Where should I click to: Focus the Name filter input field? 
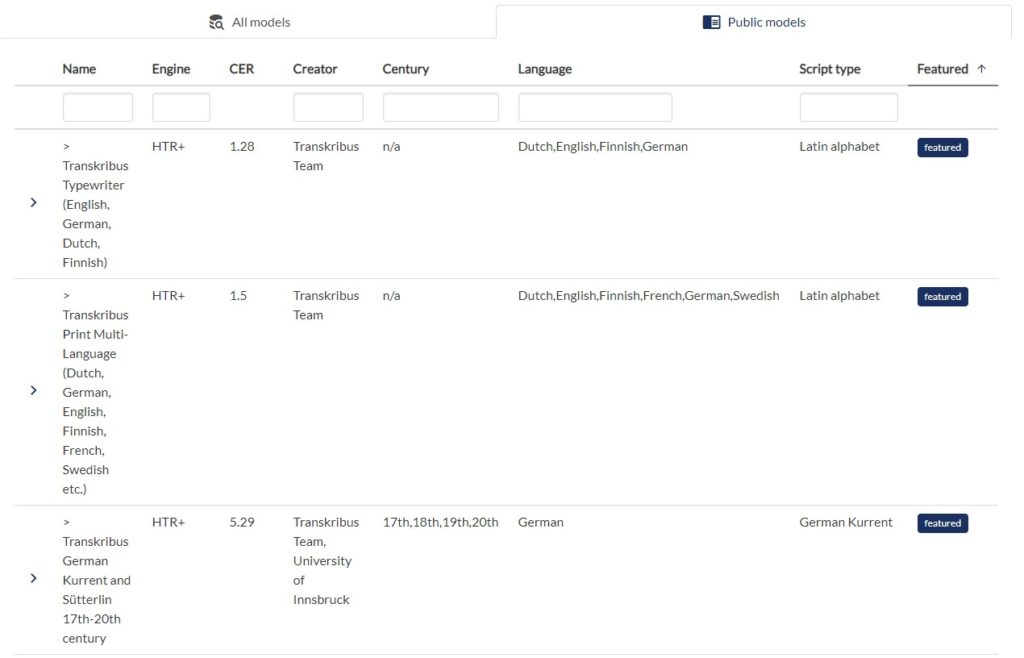[98, 107]
